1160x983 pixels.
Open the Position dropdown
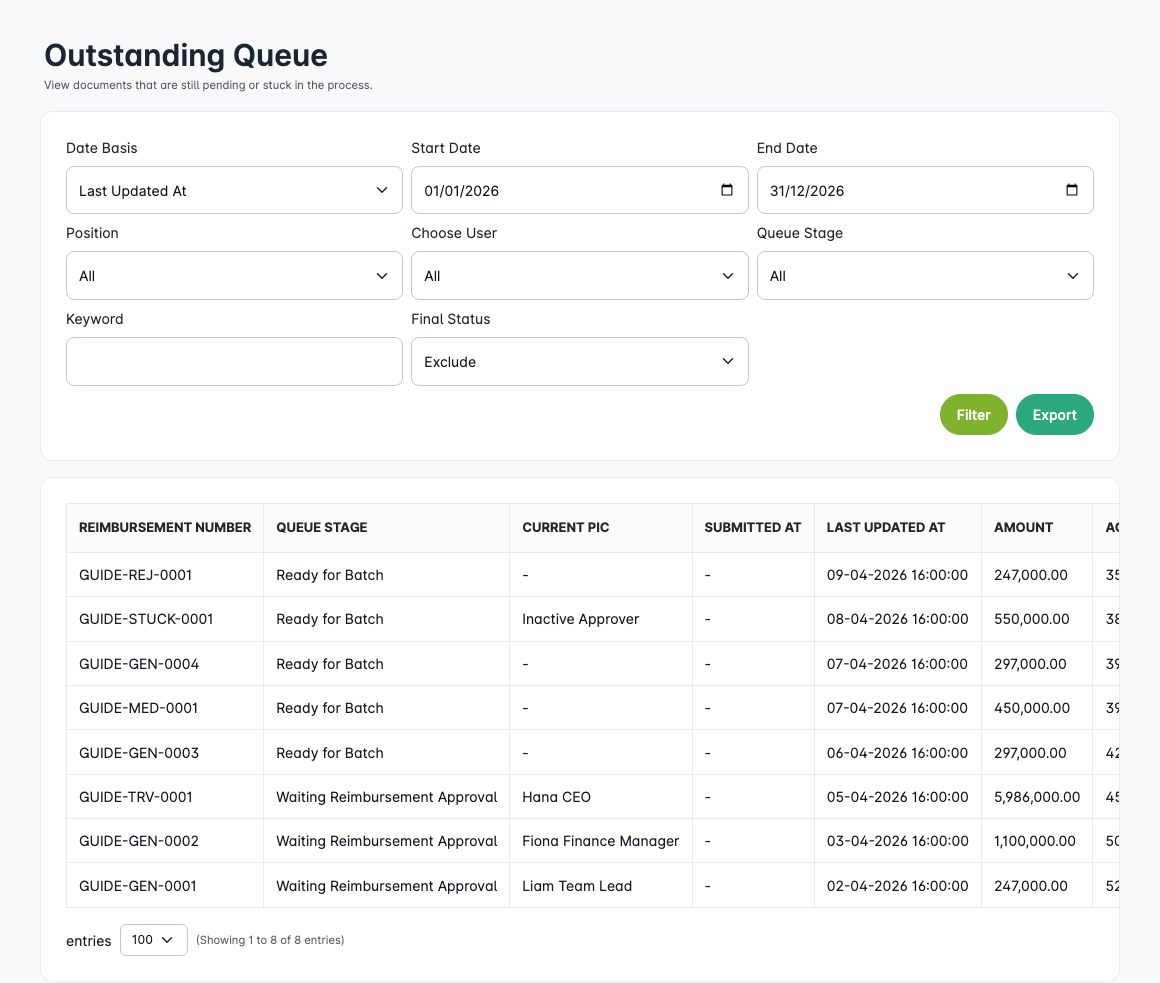tap(233, 275)
